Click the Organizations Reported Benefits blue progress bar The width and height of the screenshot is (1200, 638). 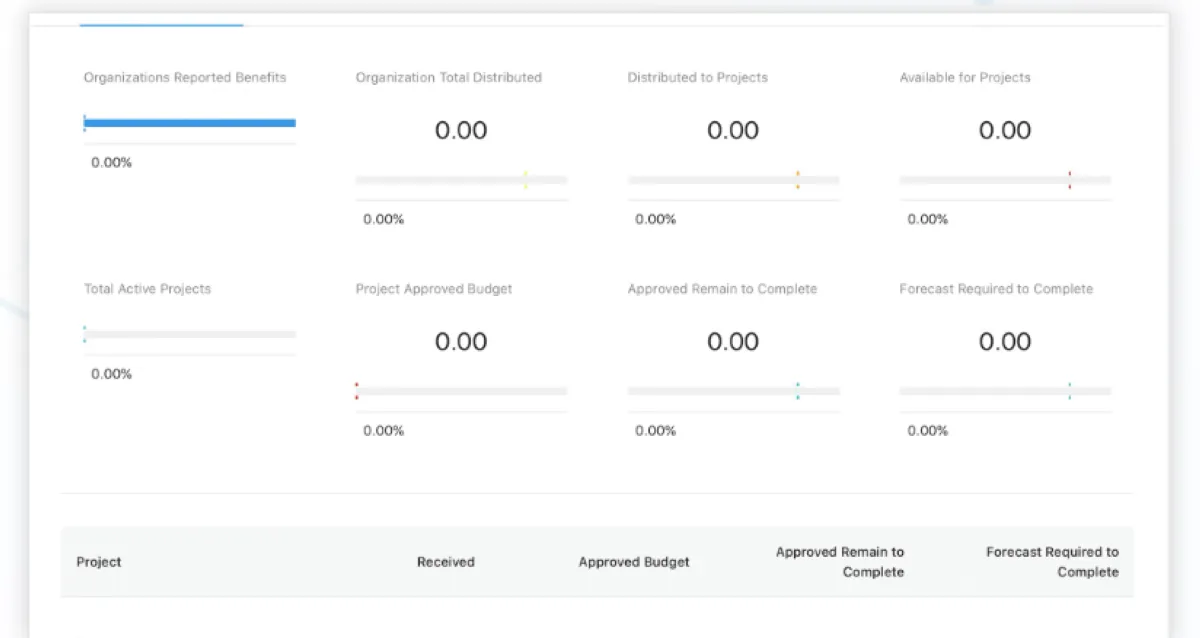pyautogui.click(x=190, y=123)
